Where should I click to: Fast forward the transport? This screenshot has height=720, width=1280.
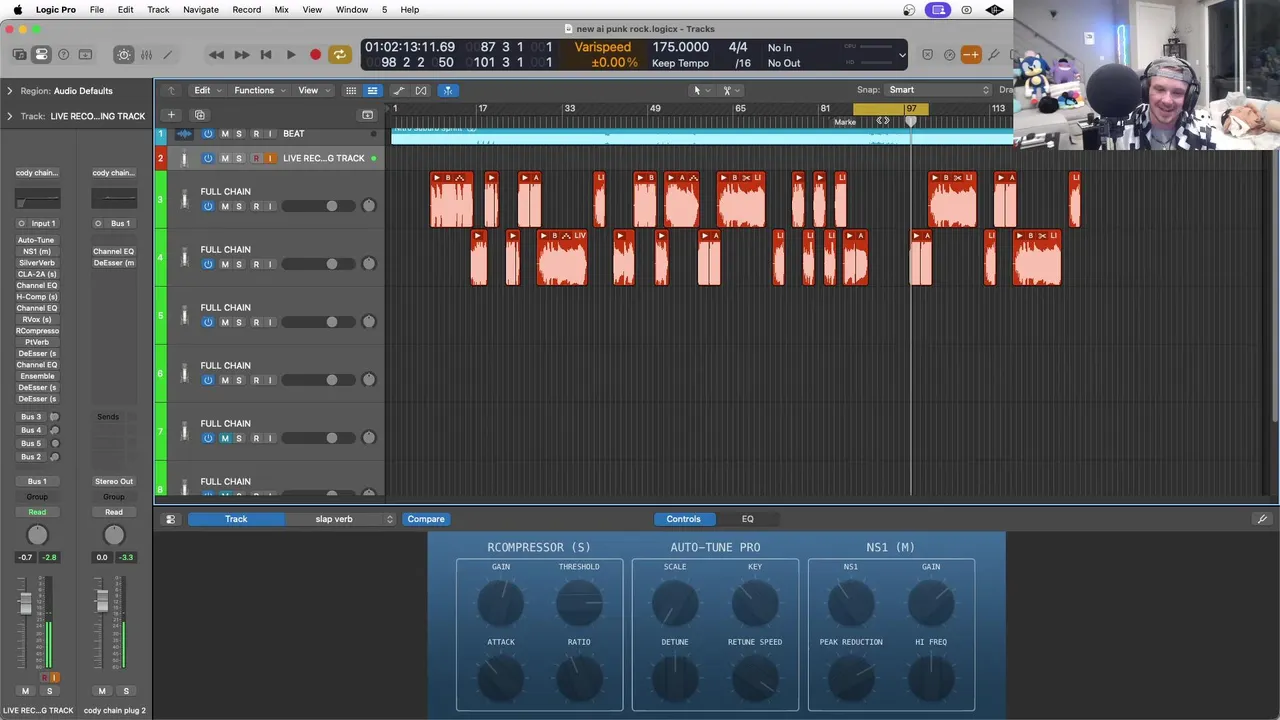[x=241, y=54]
